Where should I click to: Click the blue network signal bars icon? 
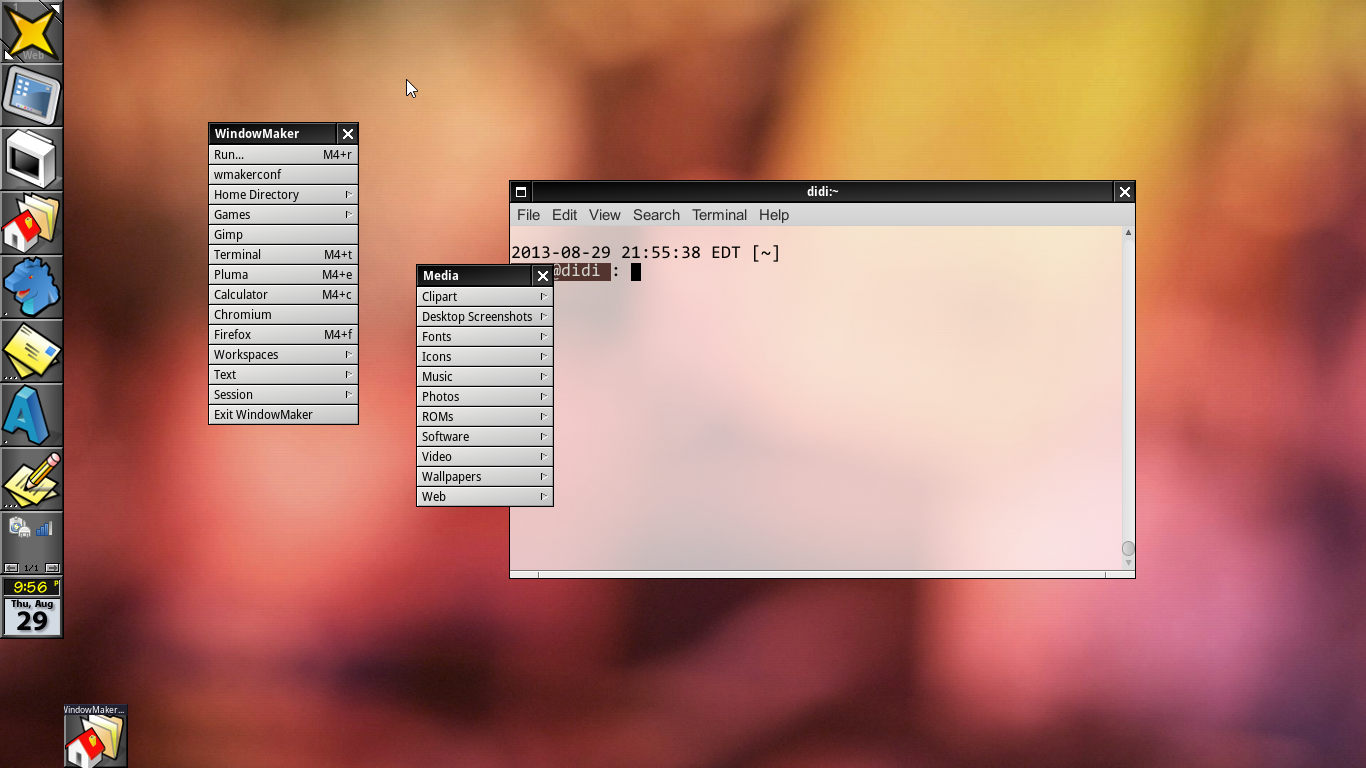coord(44,528)
